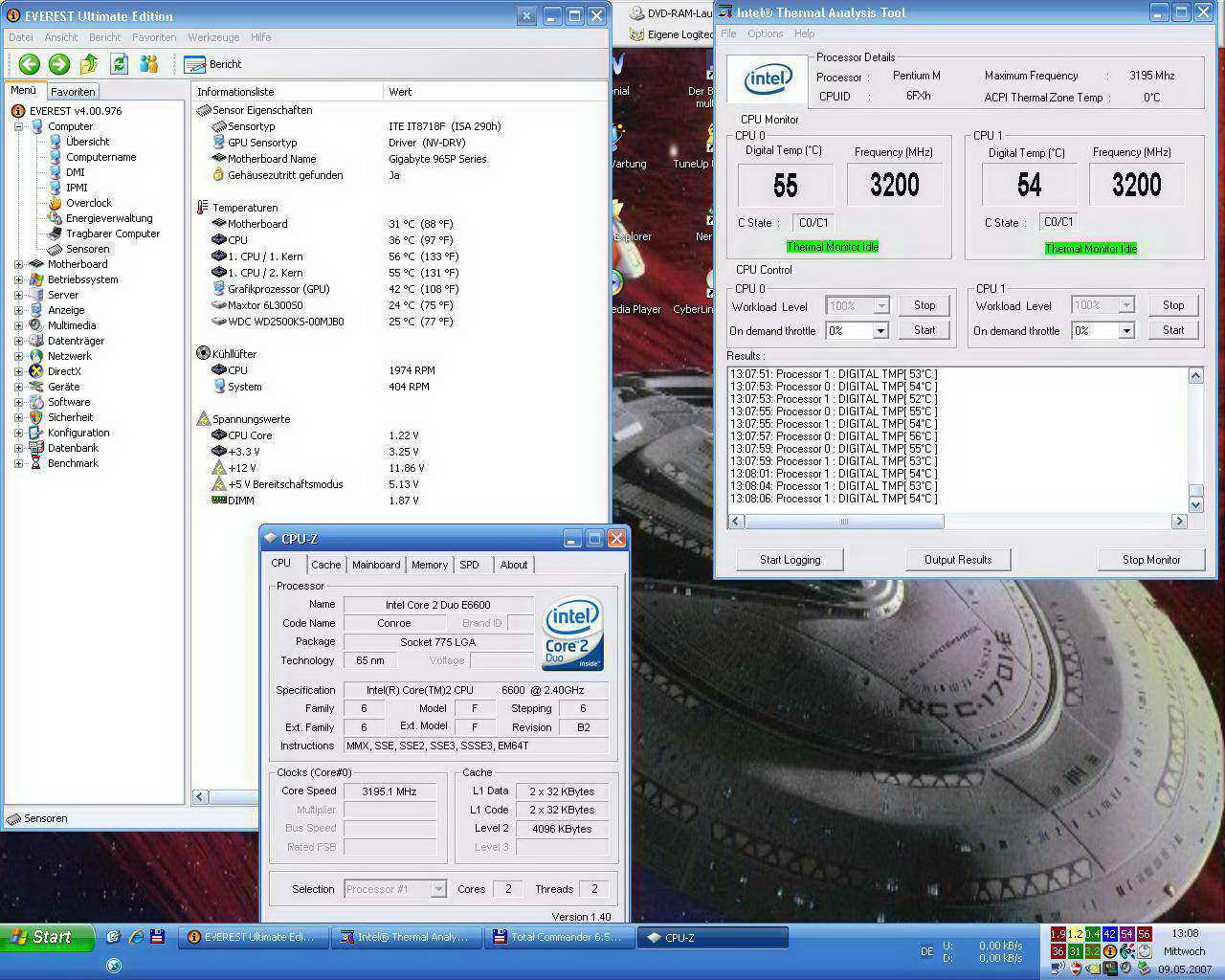
Task: Click the Informationsliste column header
Action: point(286,92)
